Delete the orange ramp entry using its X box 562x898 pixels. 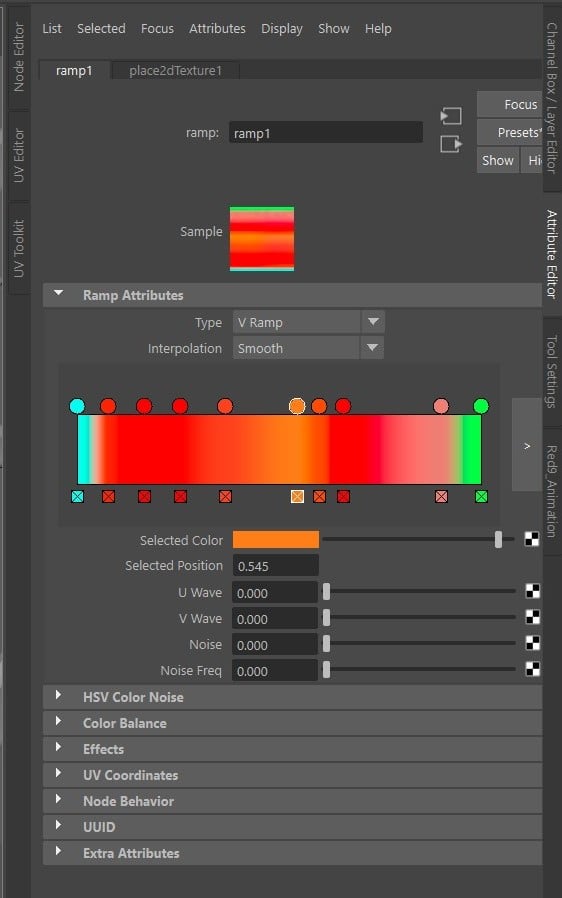(297, 497)
